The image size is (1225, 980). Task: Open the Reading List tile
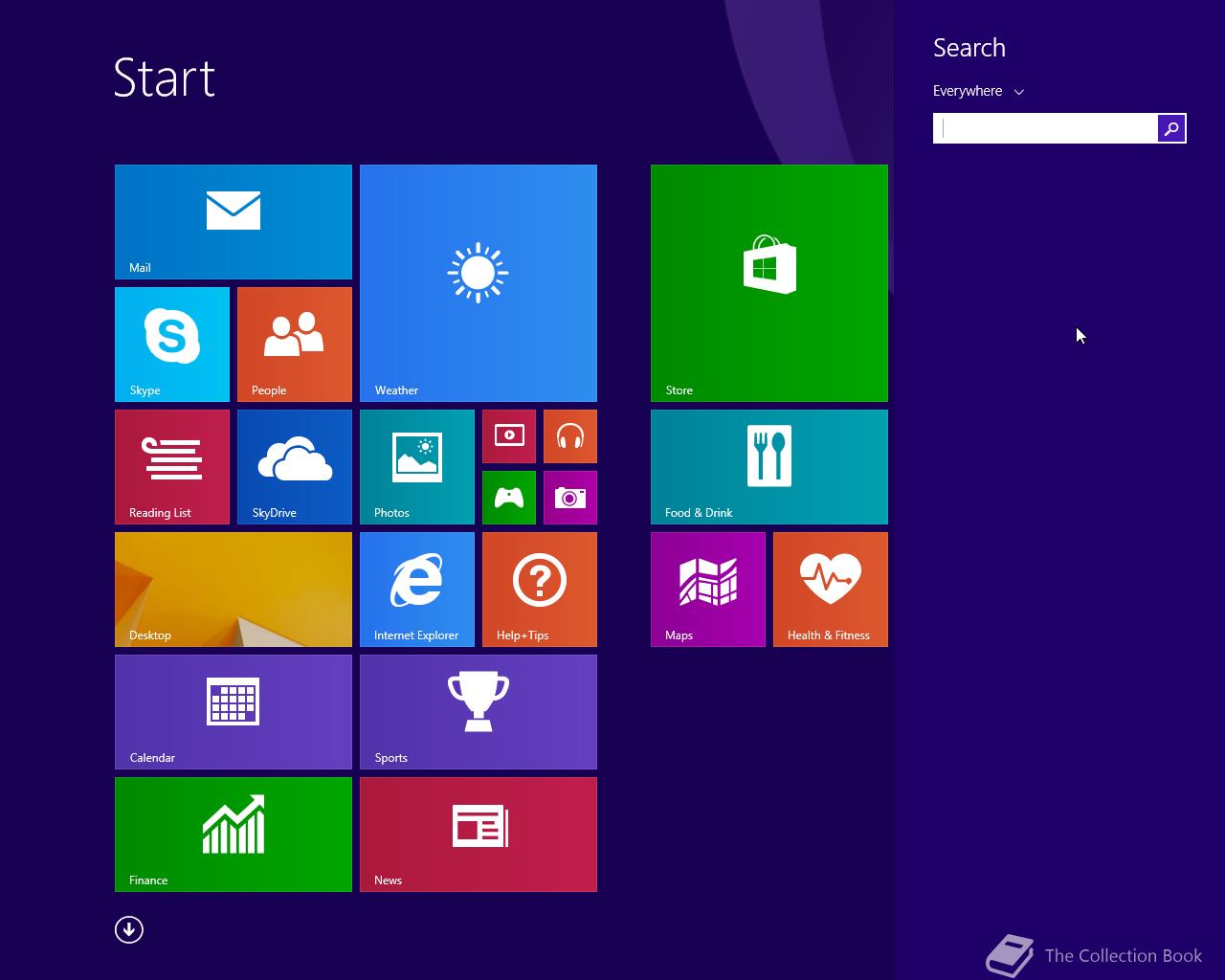pos(172,467)
